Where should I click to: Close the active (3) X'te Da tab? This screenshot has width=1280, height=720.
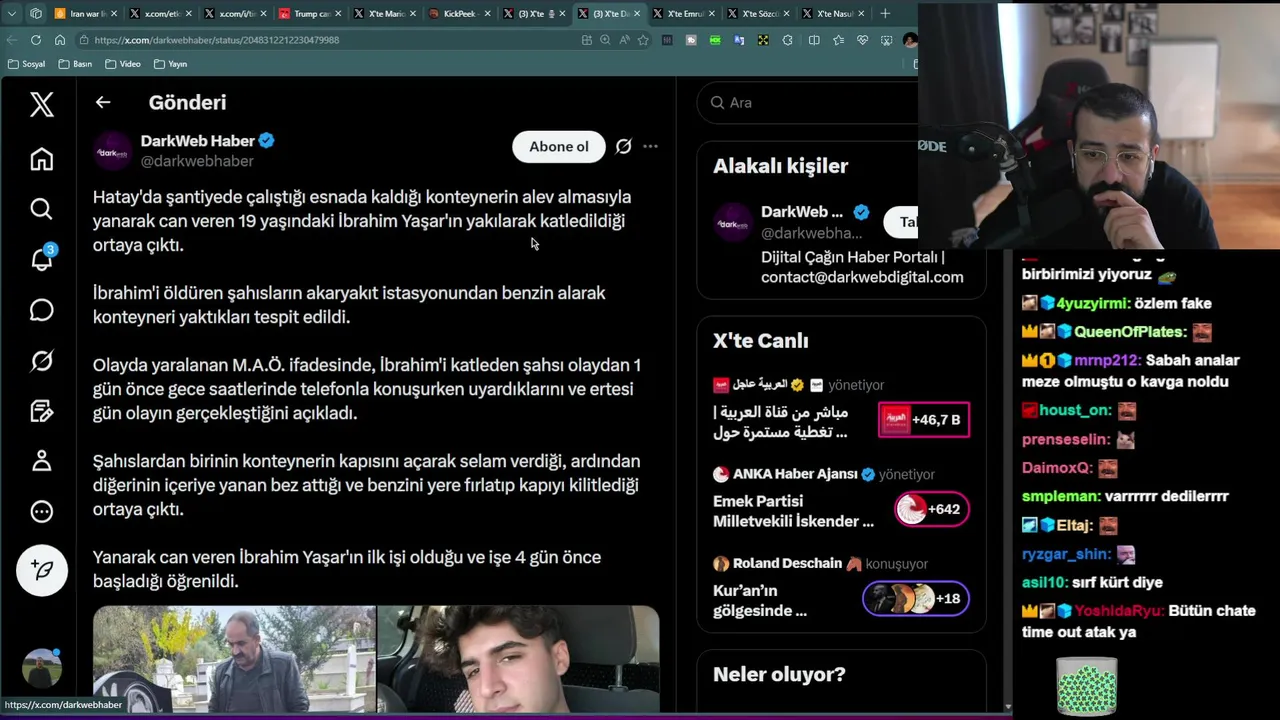coord(637,14)
